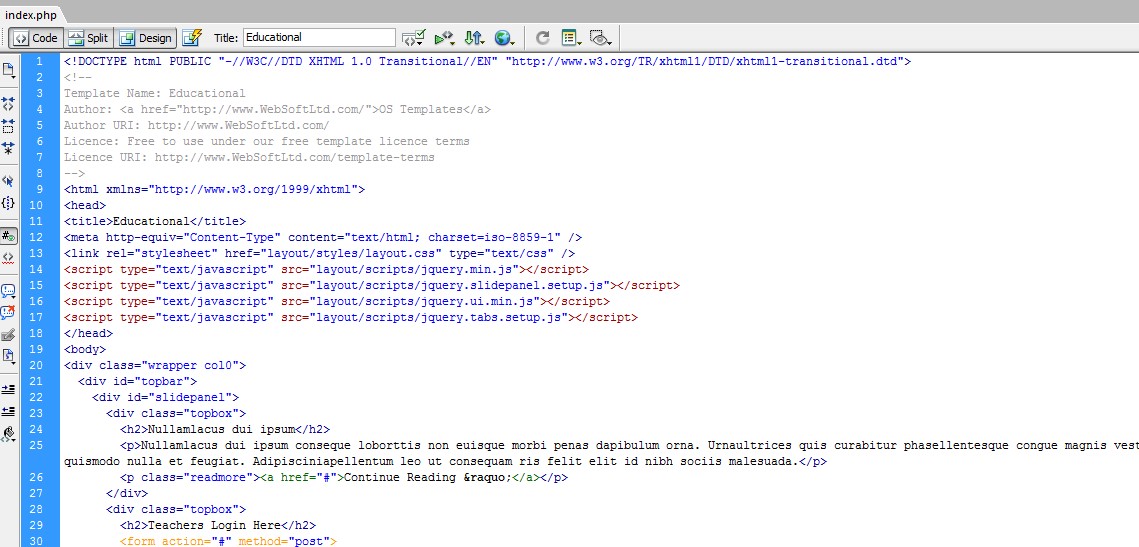The height and width of the screenshot is (547, 1139).
Task: Click the div id="topbar" line
Action: pos(137,381)
